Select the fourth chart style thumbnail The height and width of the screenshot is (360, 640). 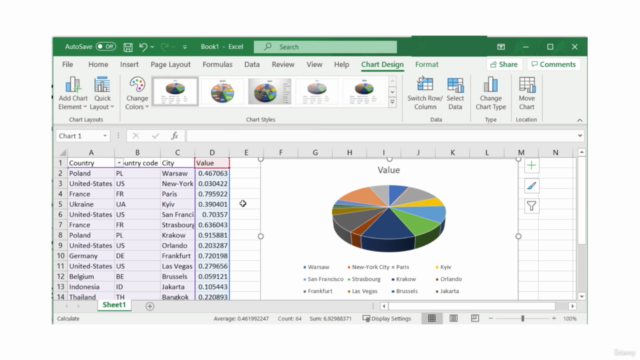click(317, 91)
